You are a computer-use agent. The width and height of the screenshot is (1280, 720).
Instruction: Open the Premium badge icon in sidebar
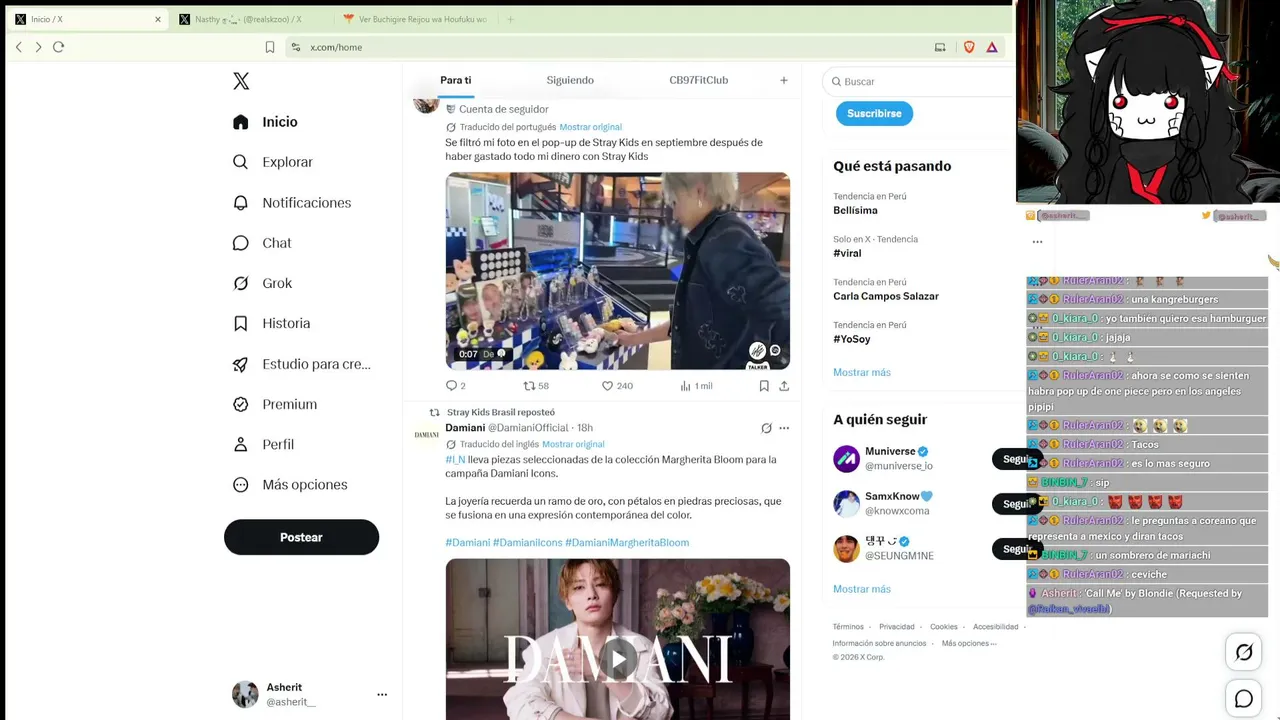click(240, 404)
